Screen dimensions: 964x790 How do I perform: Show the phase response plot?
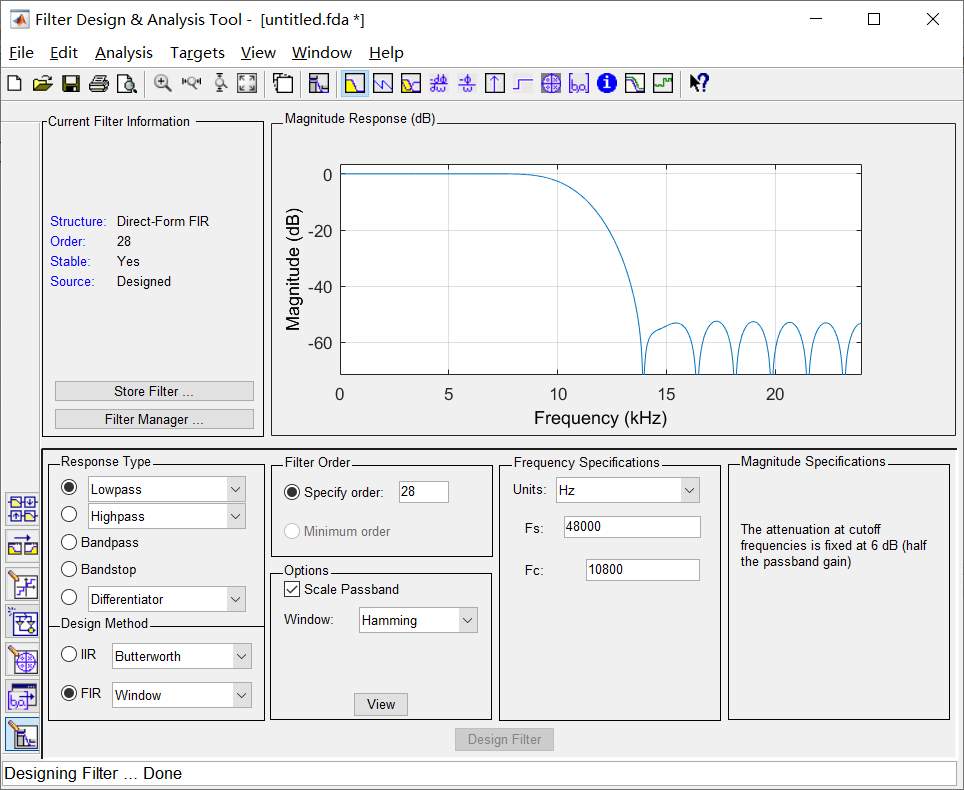[x=382, y=83]
